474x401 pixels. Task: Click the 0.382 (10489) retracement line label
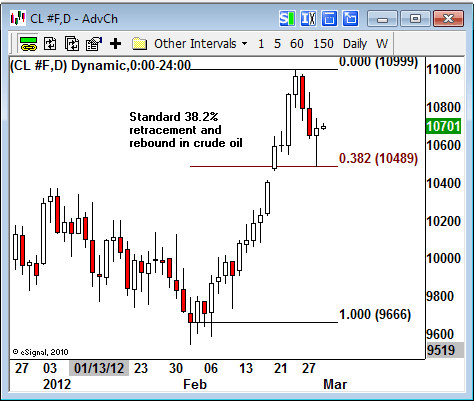[378, 158]
